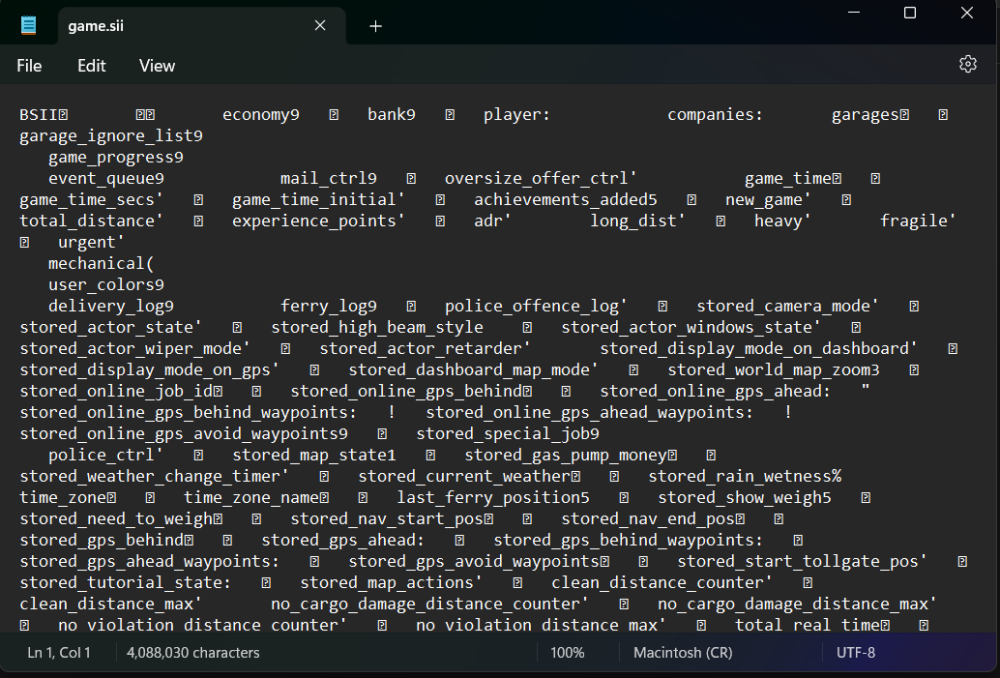Click Ln 1, Col 1 position indicator
The width and height of the screenshot is (1000, 678).
(59, 653)
